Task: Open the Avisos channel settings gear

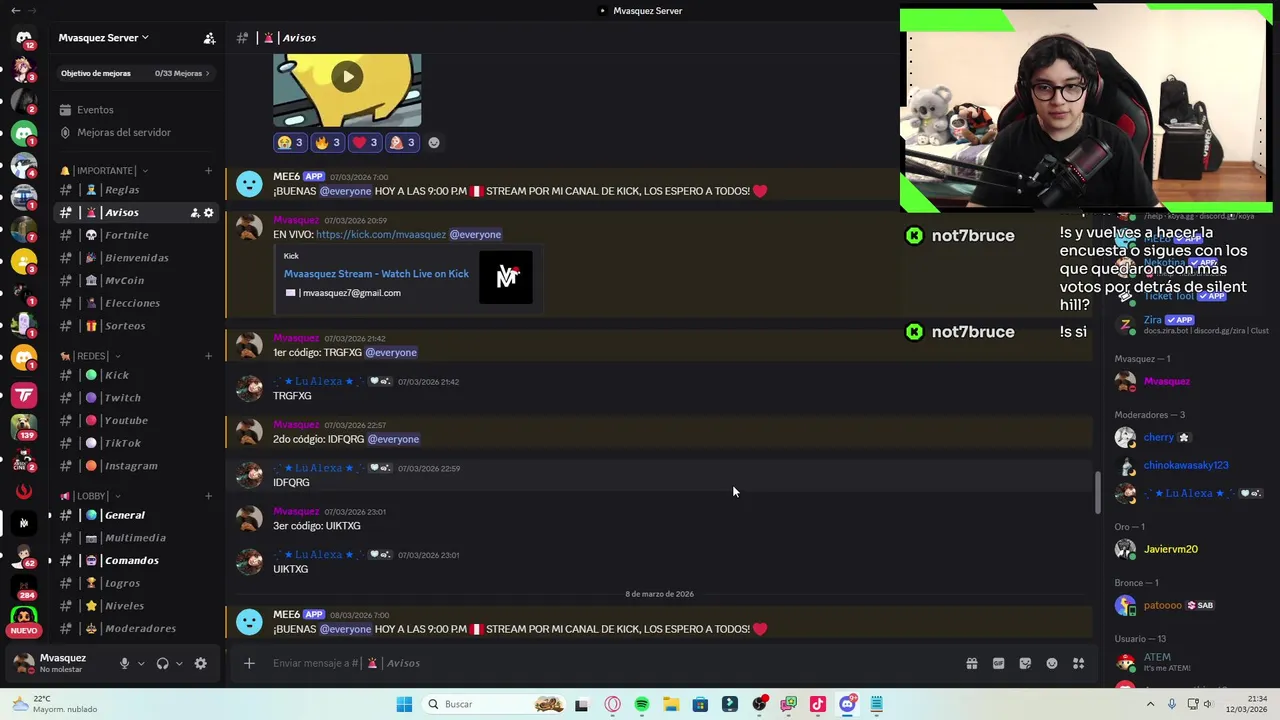Action: (208, 213)
